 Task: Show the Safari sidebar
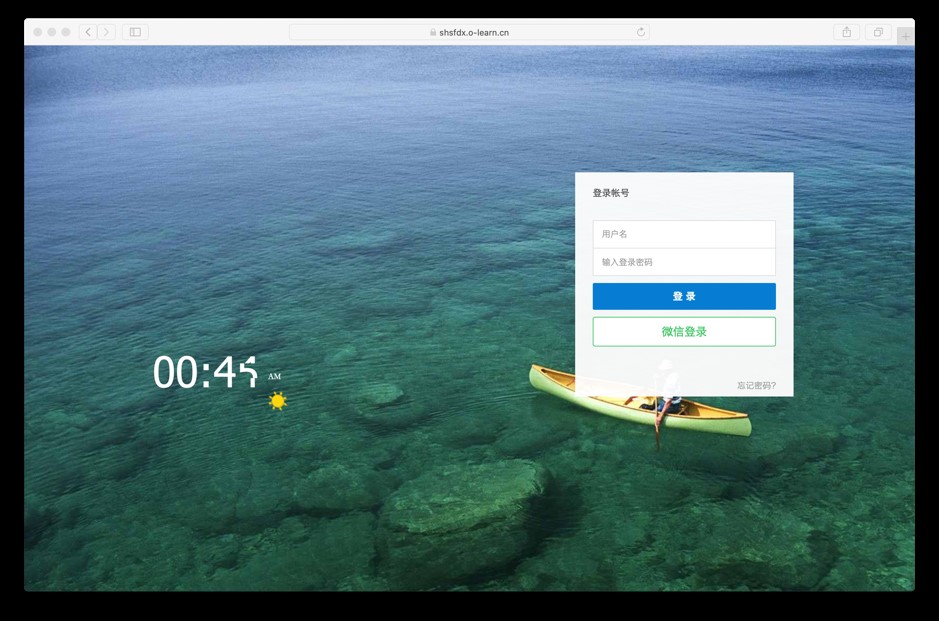pyautogui.click(x=135, y=32)
